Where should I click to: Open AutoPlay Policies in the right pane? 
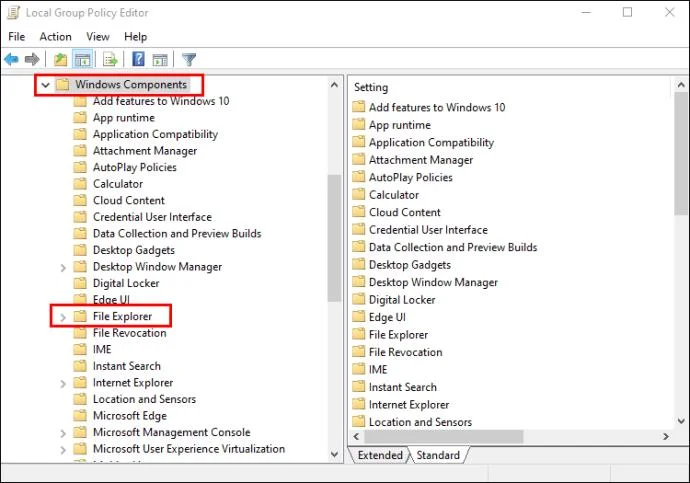[x=411, y=177]
